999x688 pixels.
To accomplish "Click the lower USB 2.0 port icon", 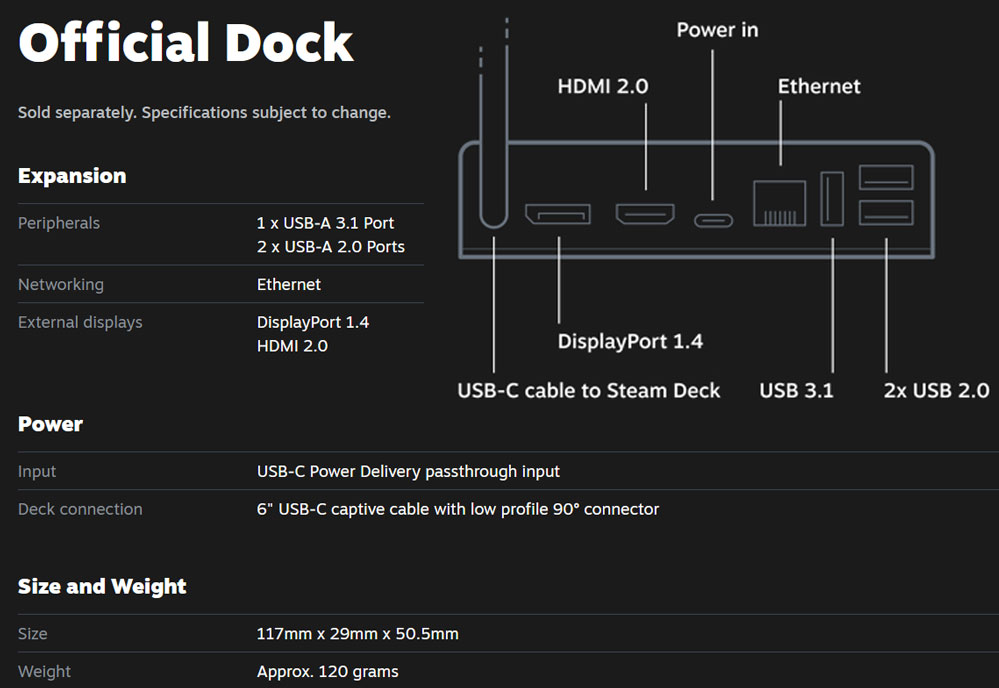I will click(886, 213).
